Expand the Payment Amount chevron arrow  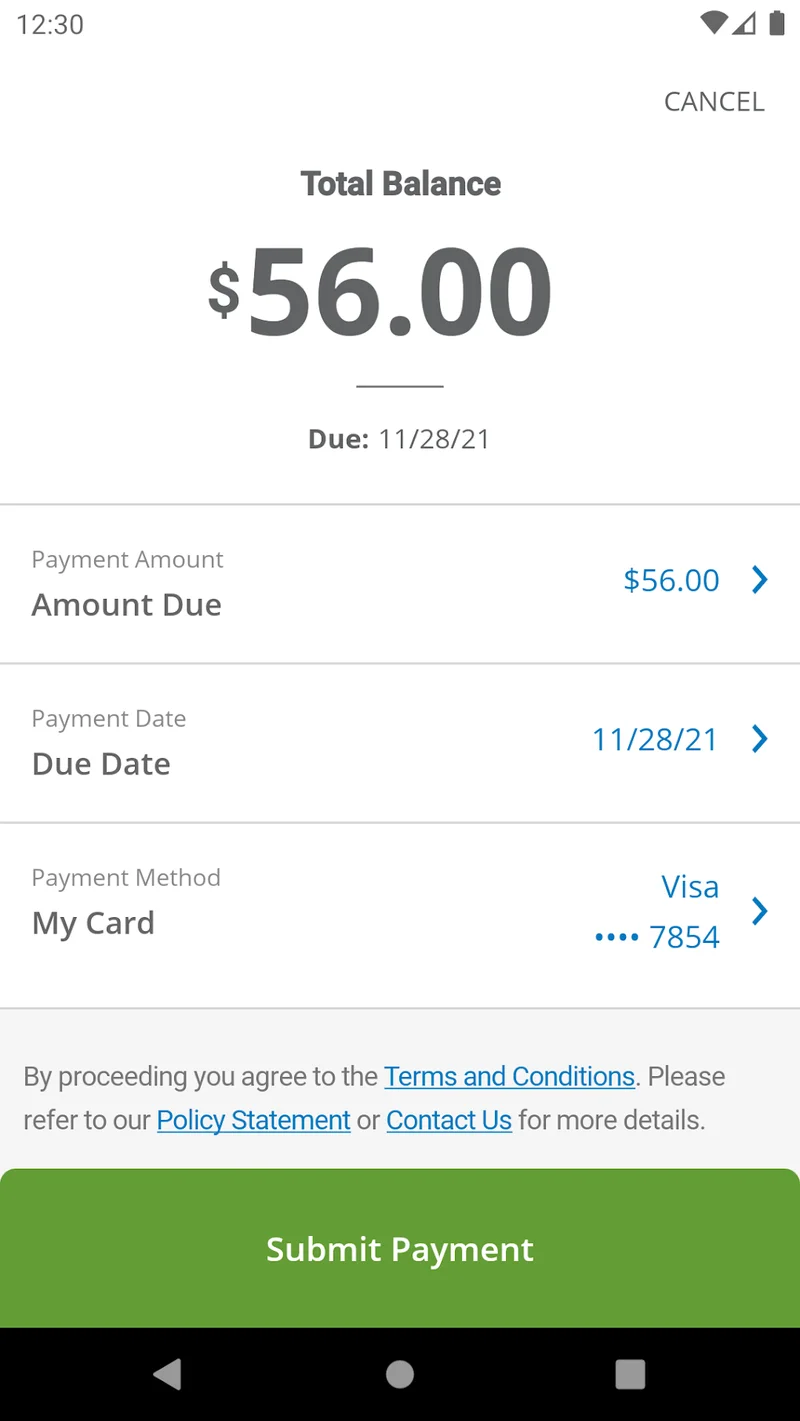tap(760, 580)
